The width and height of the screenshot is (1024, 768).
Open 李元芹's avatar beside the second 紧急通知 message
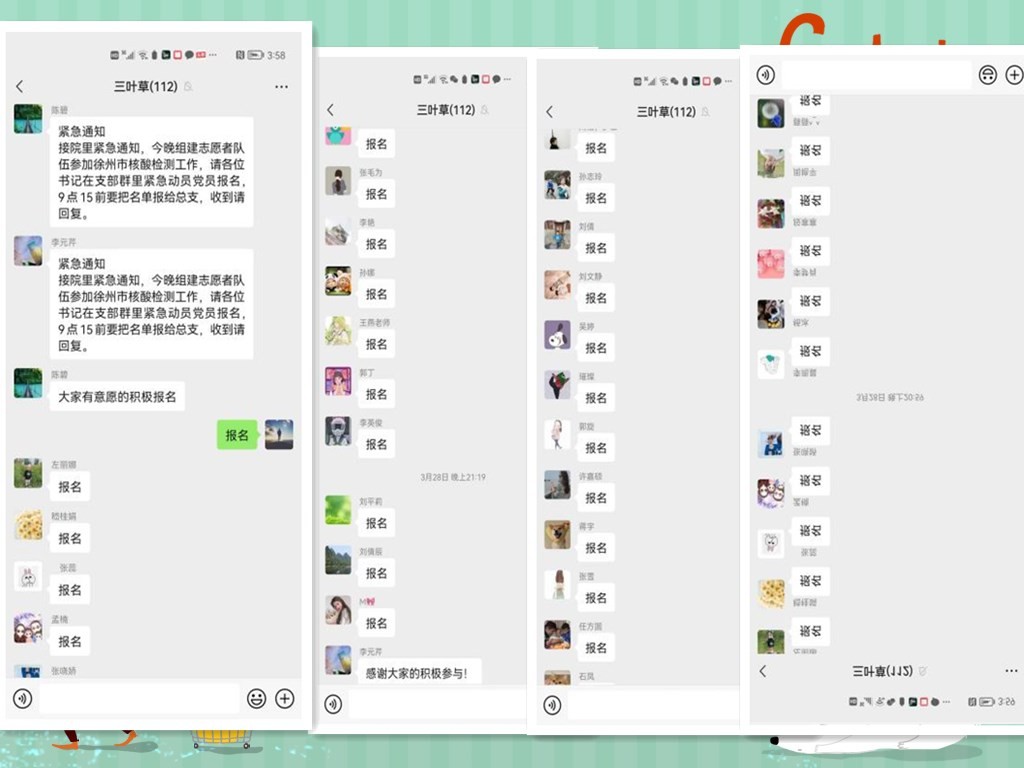pos(28,251)
